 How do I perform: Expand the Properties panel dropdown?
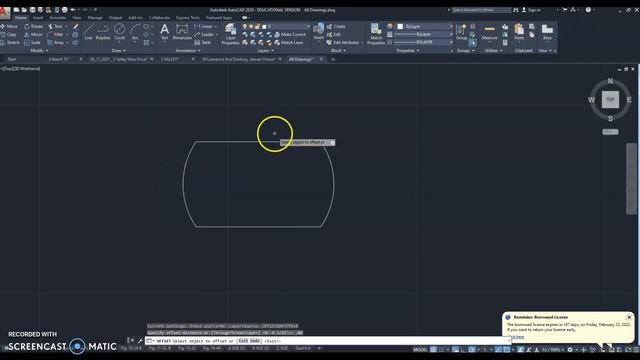pyautogui.click(x=408, y=51)
